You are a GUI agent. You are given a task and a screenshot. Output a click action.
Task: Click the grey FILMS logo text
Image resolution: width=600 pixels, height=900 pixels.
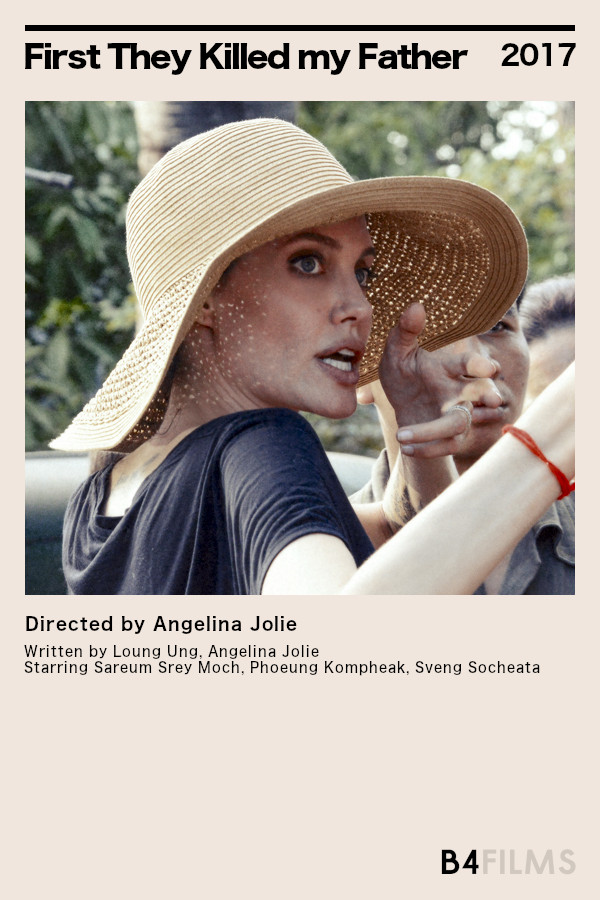[528, 862]
